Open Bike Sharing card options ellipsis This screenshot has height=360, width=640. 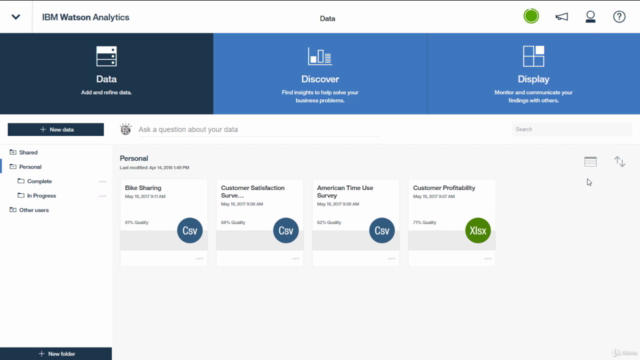pos(200,259)
